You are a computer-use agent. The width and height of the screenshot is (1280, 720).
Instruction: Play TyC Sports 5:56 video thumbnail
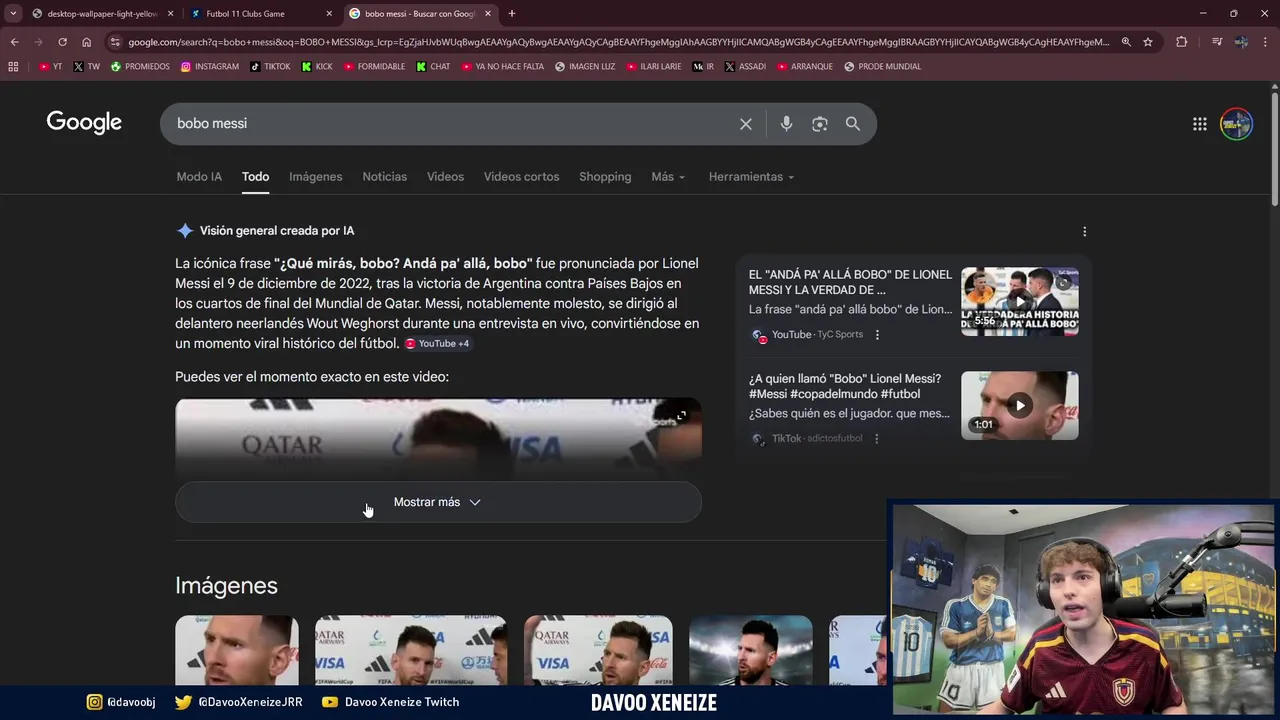point(1020,301)
